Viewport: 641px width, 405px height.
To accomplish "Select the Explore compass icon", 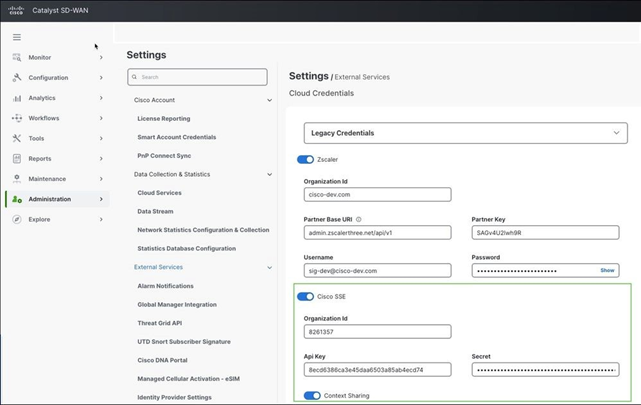I will click(x=17, y=219).
